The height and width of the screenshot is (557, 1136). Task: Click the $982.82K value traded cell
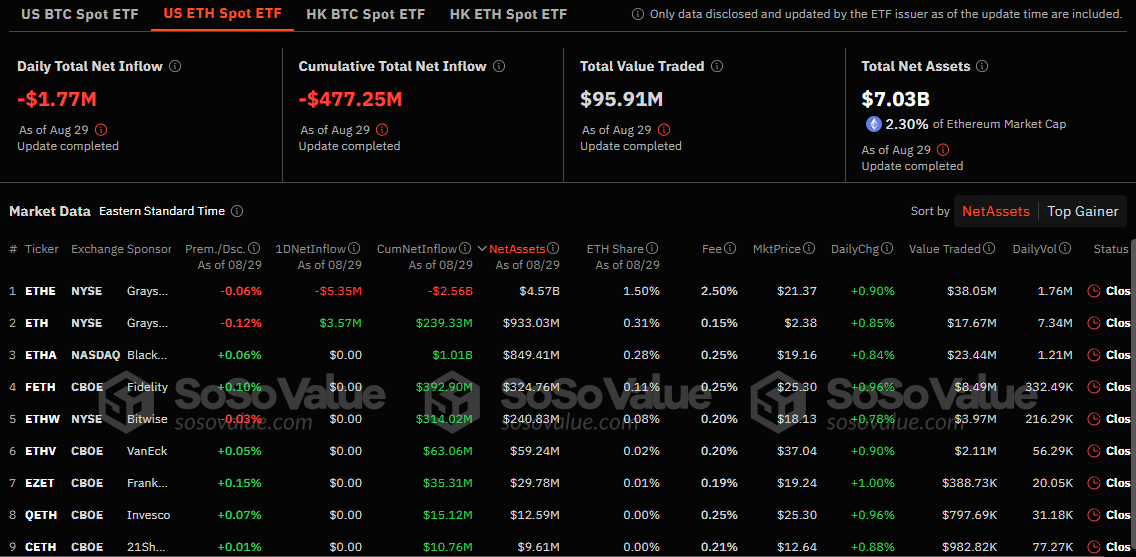[969, 547]
